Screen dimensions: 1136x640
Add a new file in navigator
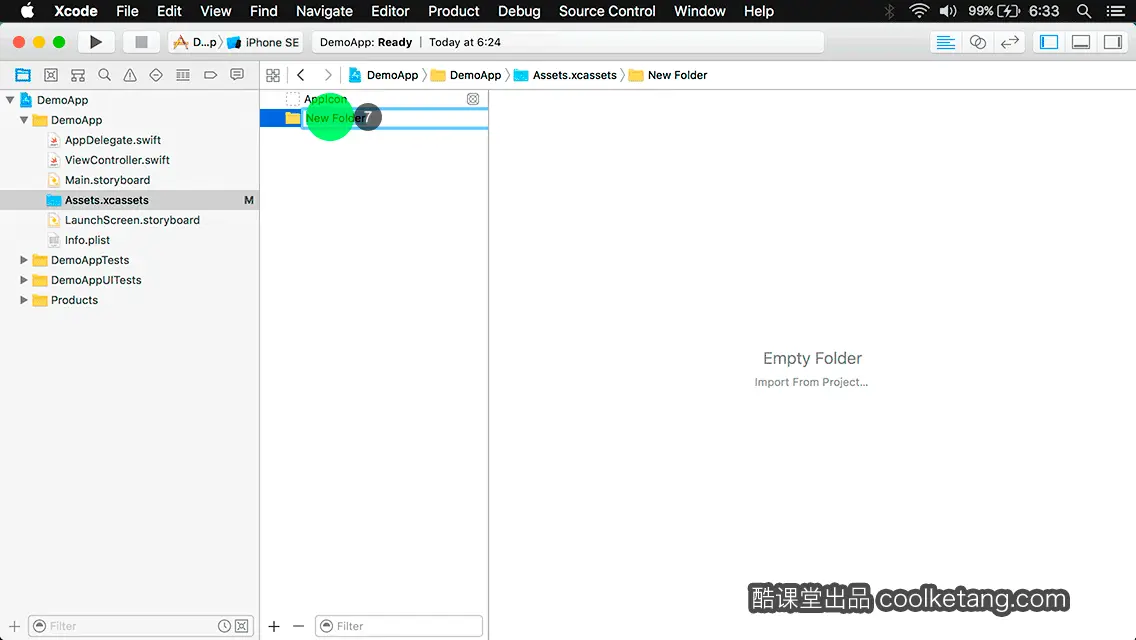click(14, 626)
